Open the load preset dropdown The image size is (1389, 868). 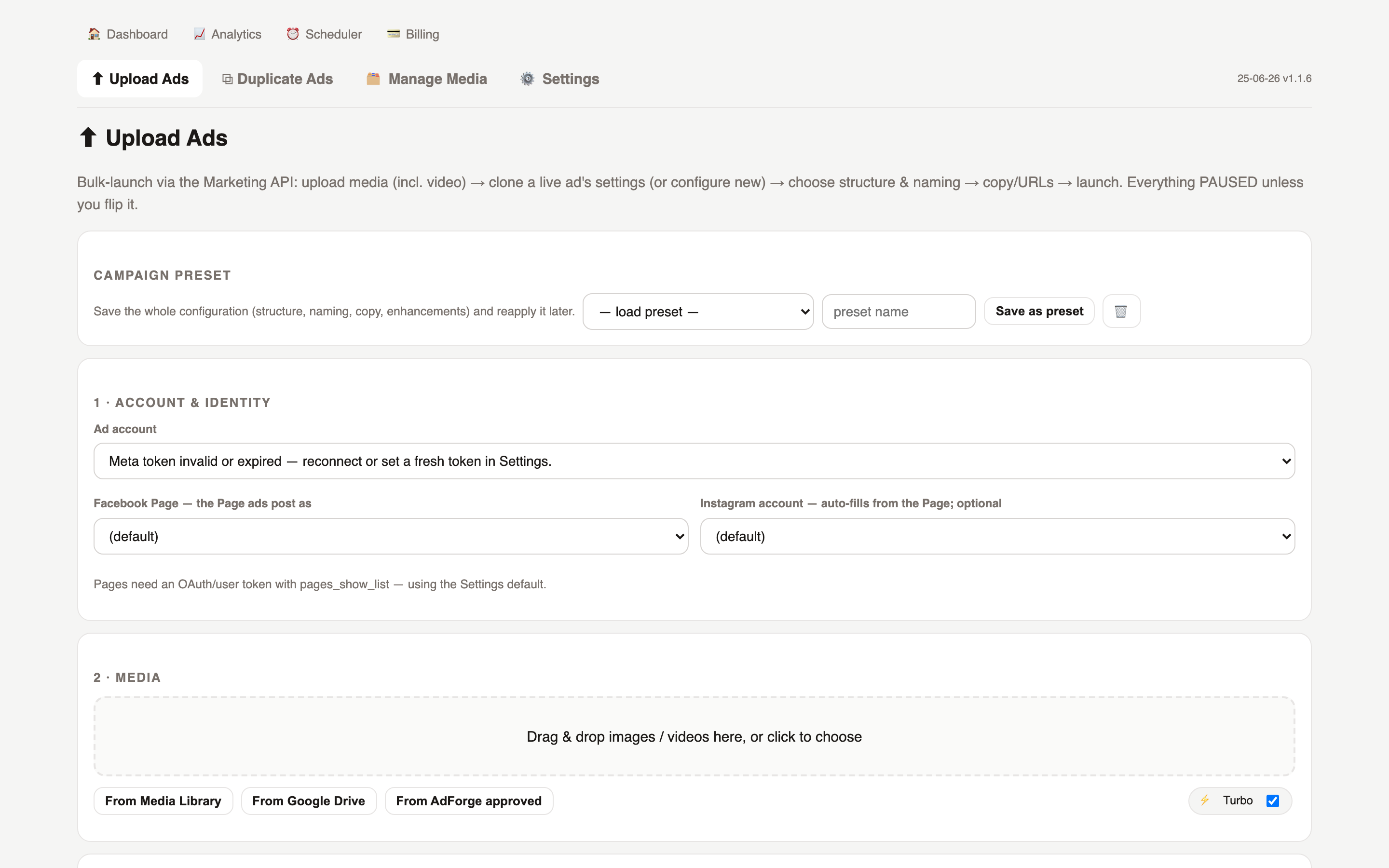coord(698,312)
